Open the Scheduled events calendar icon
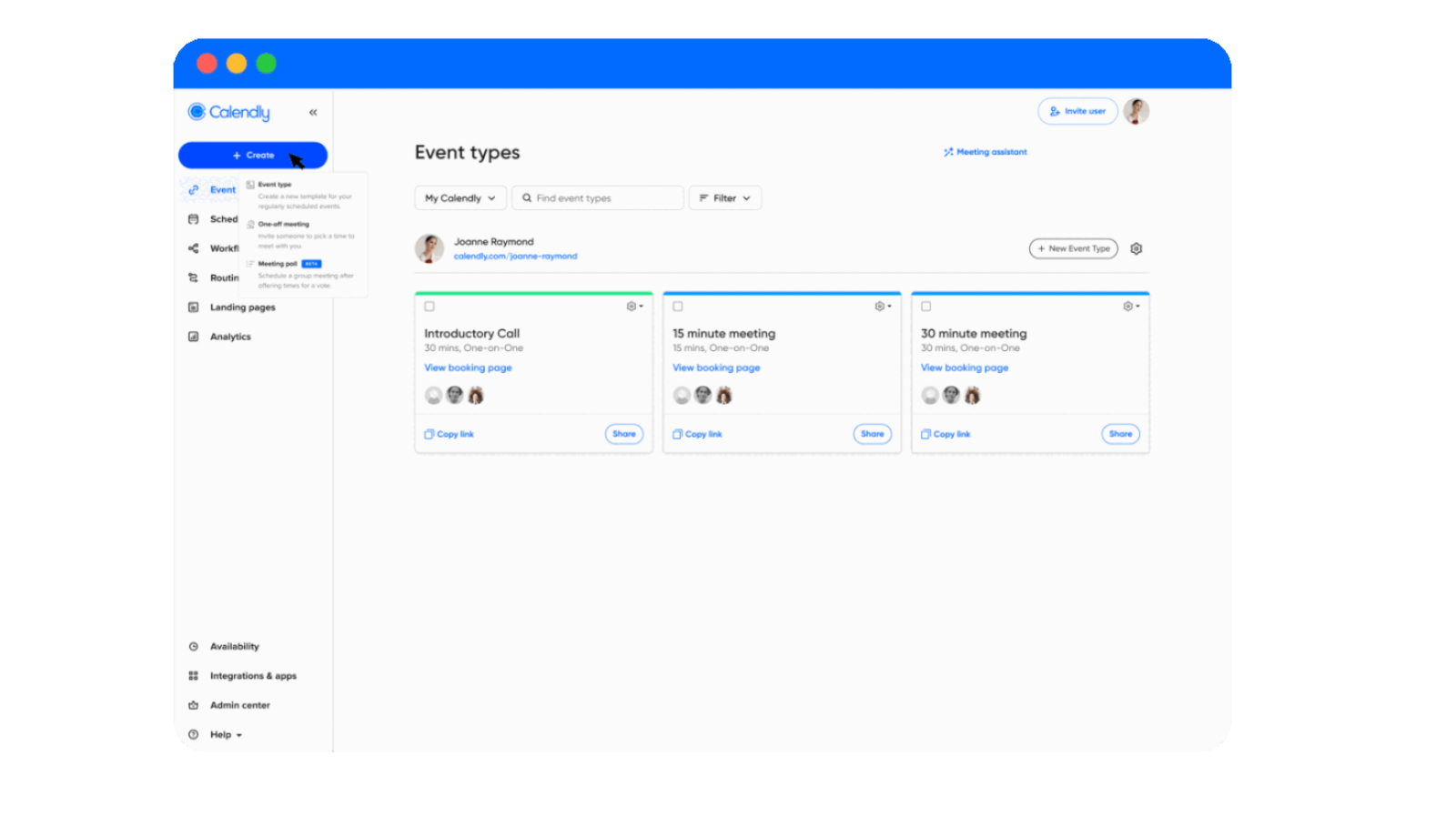Image resolution: width=1456 pixels, height=837 pixels. tap(193, 219)
